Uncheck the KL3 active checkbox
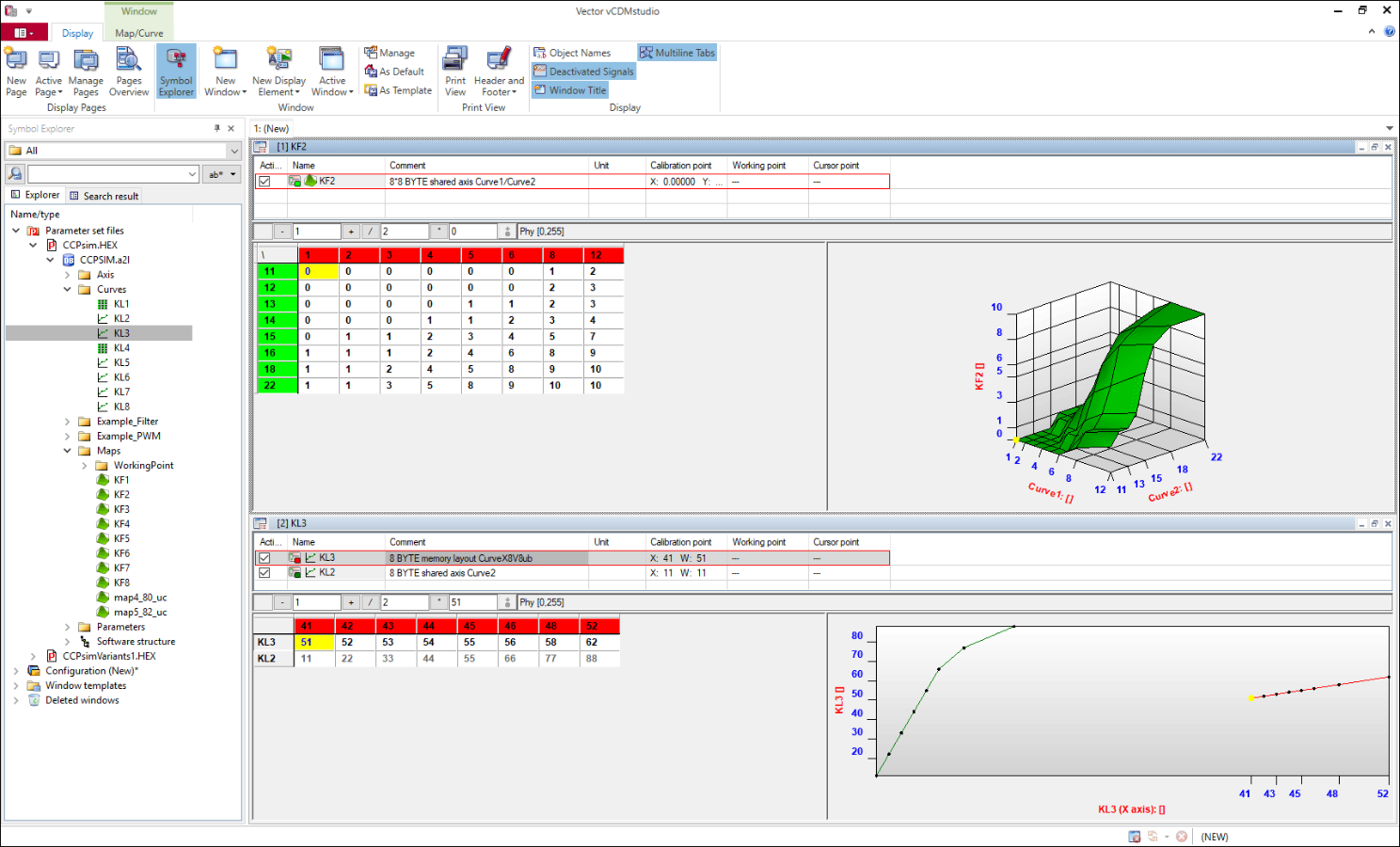Screen dimensions: 1400x847 pos(264,558)
